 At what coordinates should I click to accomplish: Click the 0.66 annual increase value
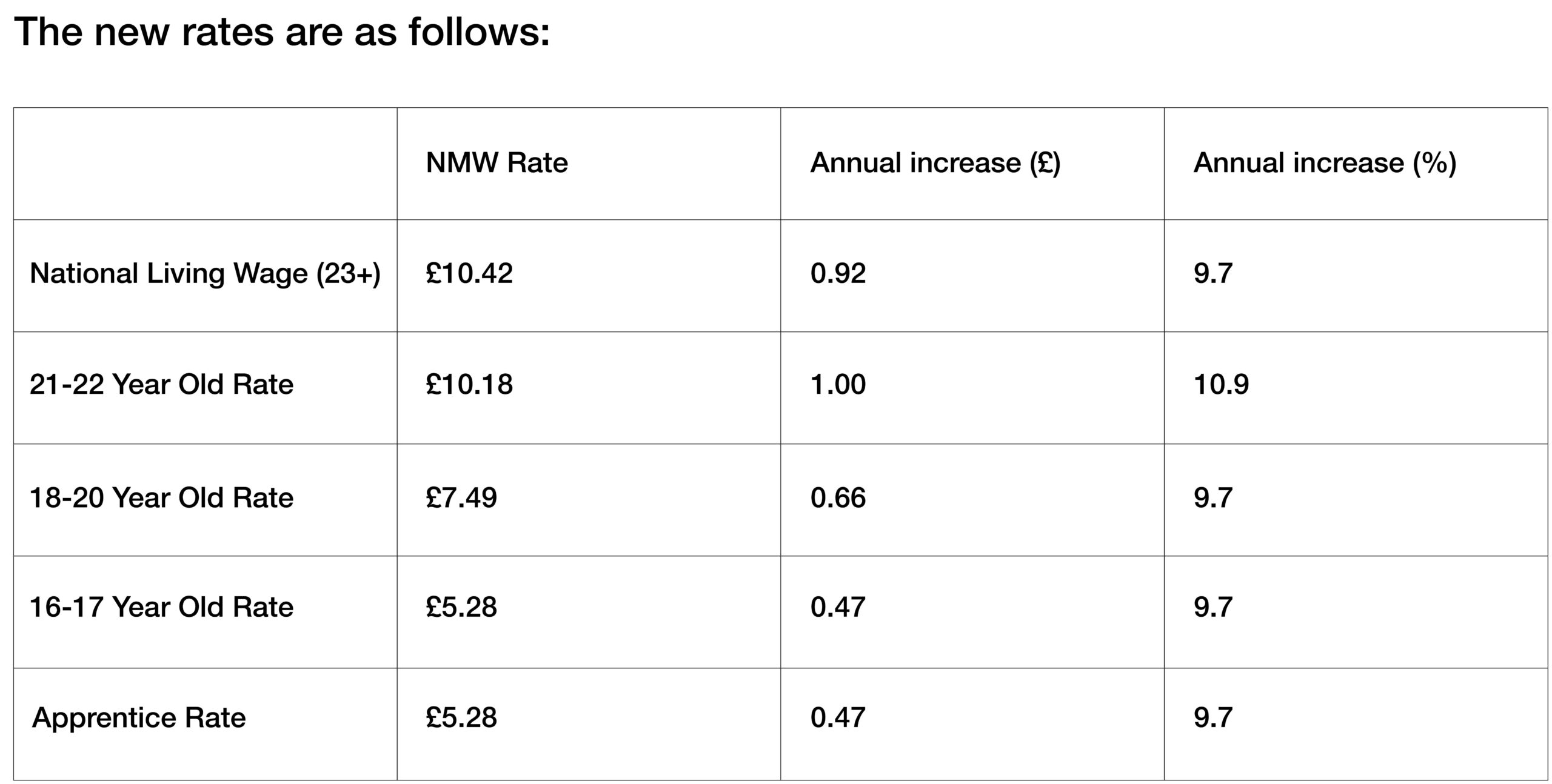tap(838, 498)
